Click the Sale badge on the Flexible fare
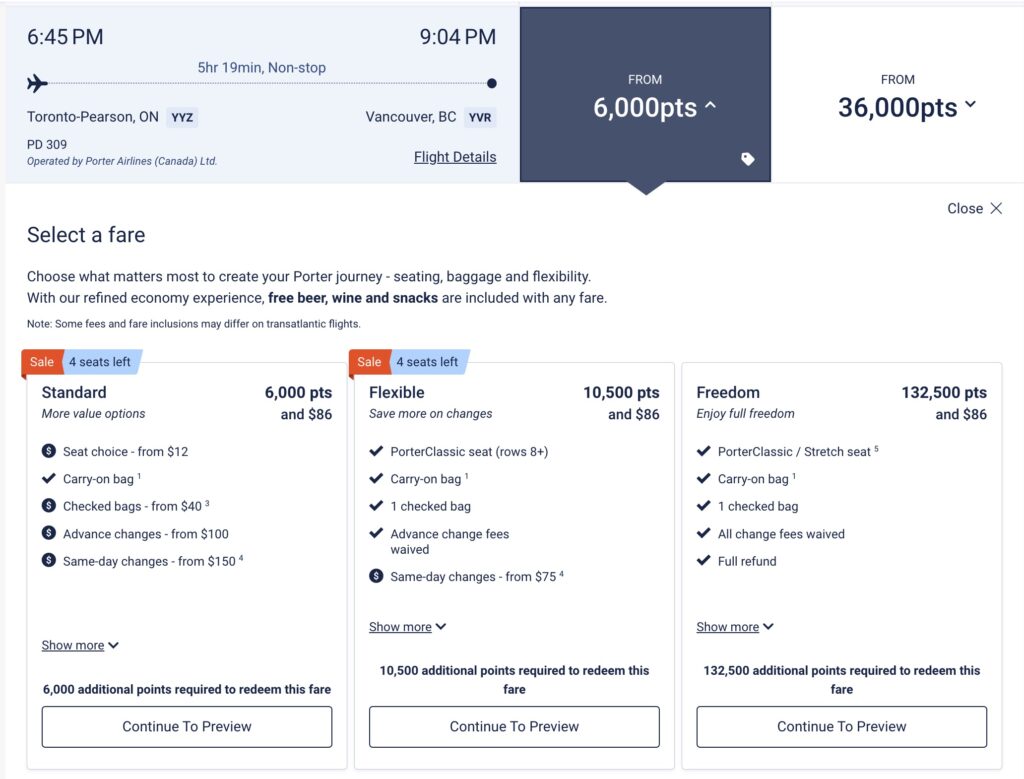The image size is (1024, 779). (x=369, y=362)
